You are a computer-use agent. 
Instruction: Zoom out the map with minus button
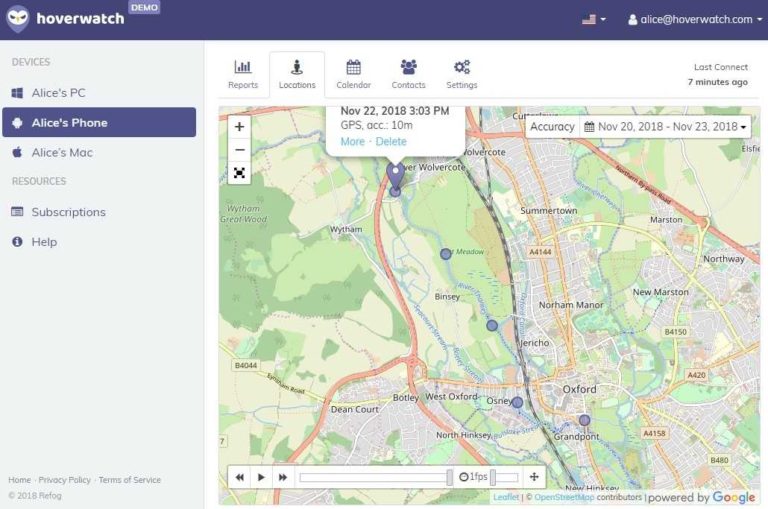[240, 150]
